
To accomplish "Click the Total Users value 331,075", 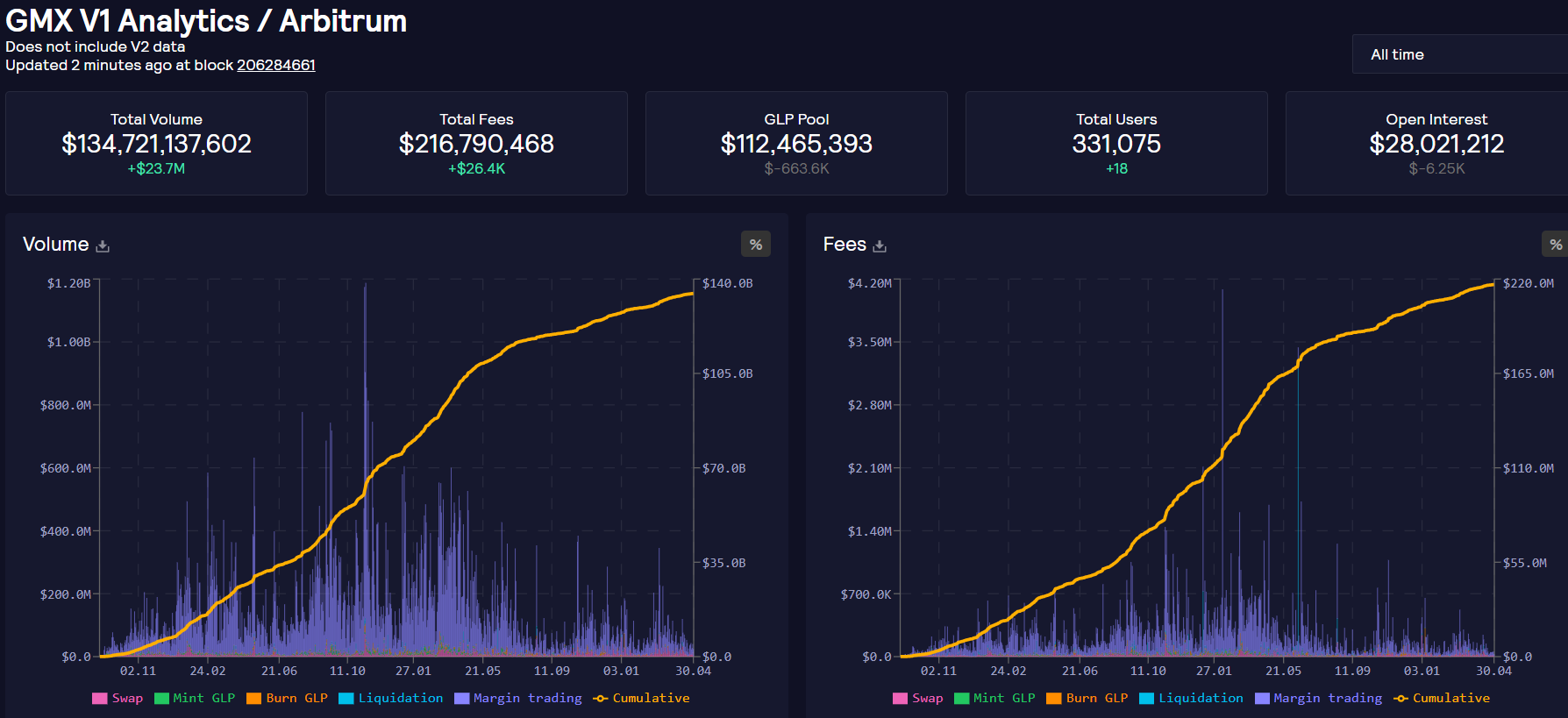I will point(1116,144).
